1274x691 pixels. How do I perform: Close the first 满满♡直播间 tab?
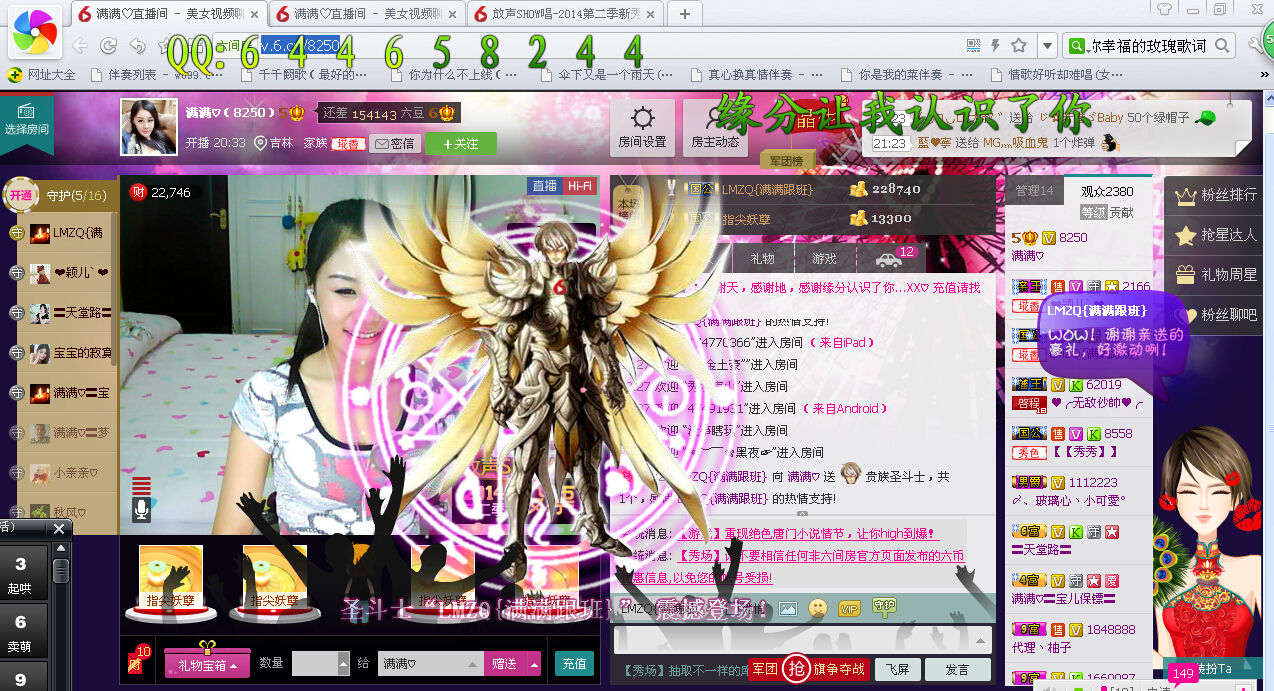pyautogui.click(x=254, y=14)
